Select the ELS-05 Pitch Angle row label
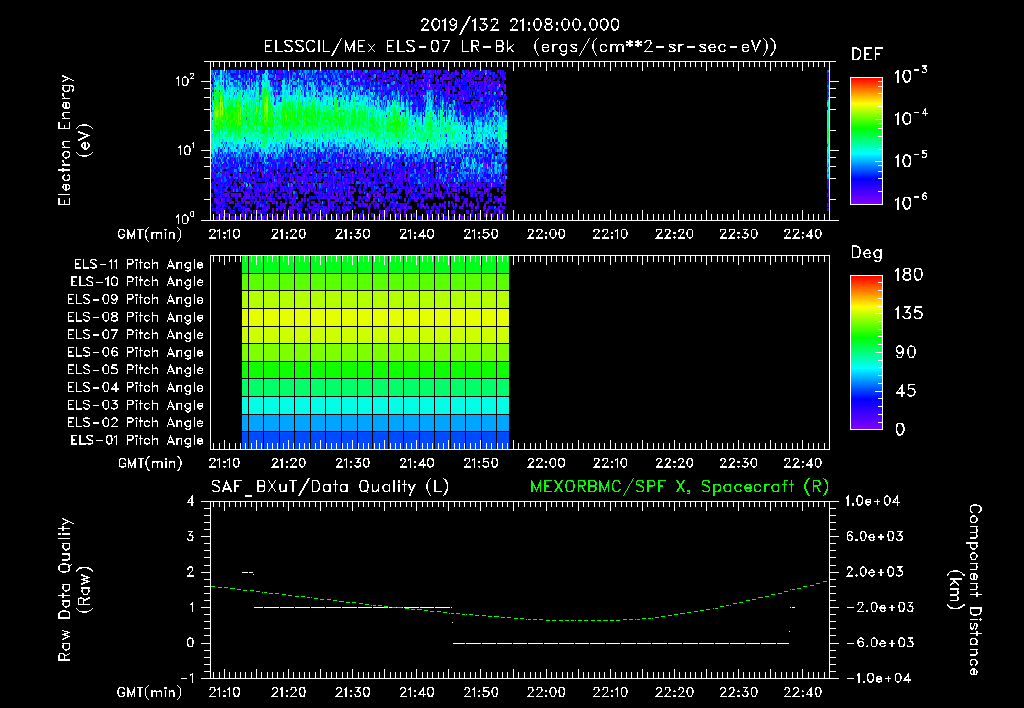The height and width of the screenshot is (708, 1024). [x=136, y=370]
